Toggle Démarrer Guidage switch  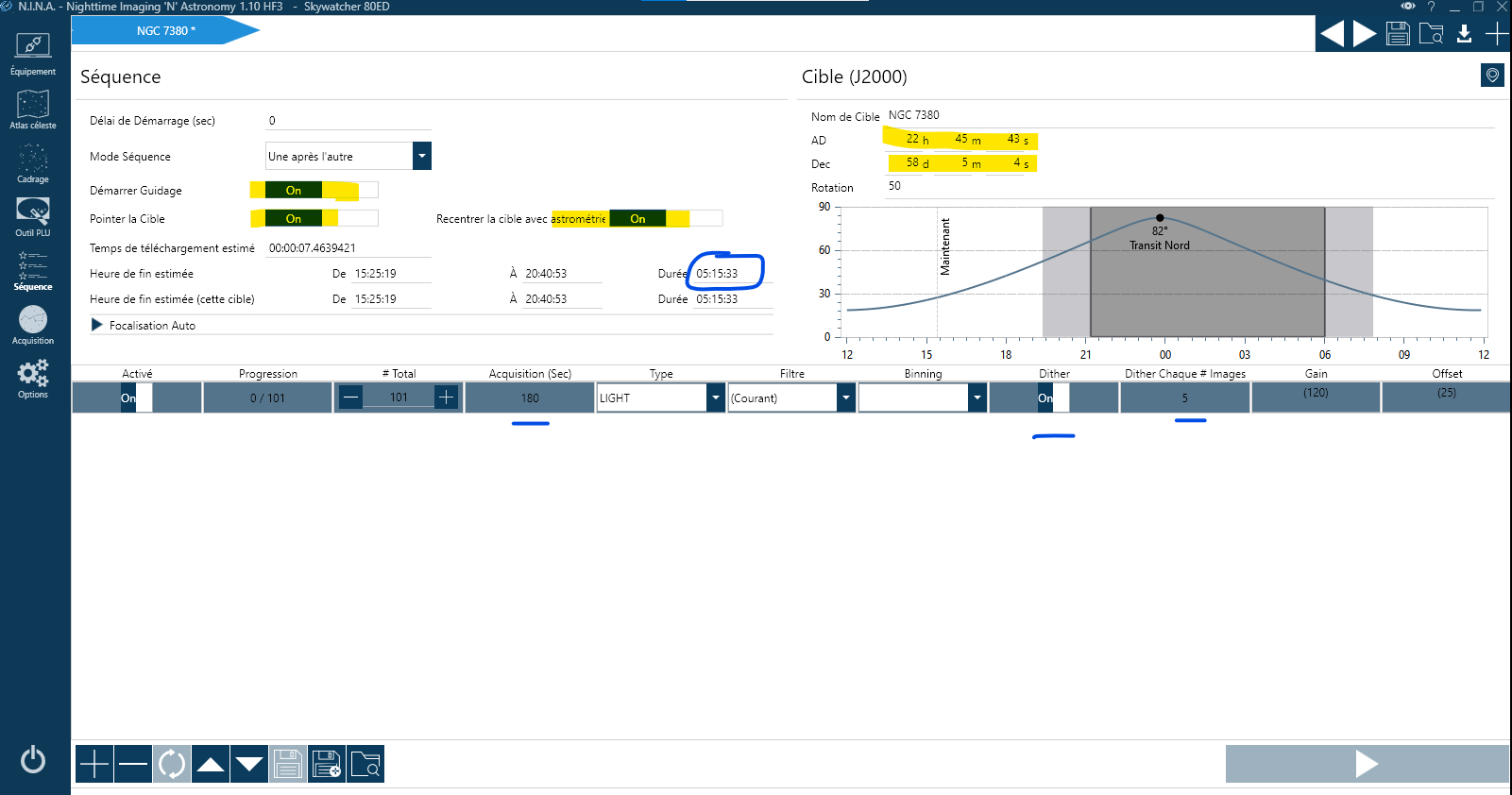click(x=321, y=190)
